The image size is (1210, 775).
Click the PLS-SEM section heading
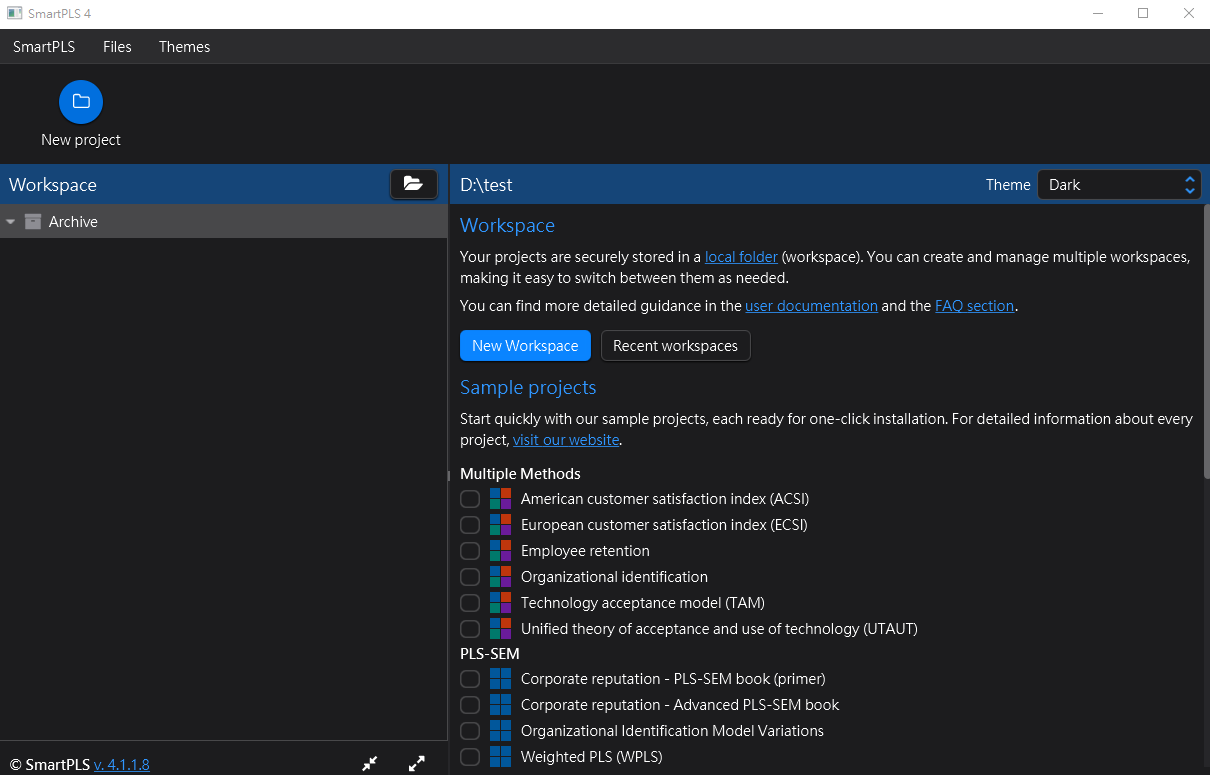click(490, 654)
